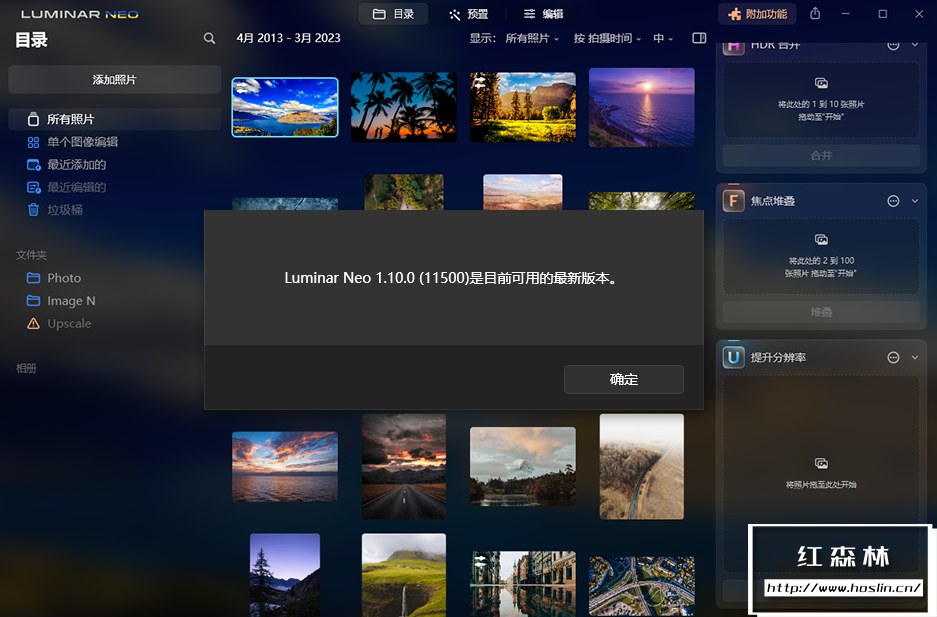937x617 pixels.
Task: Click the share export icon
Action: pyautogui.click(x=815, y=13)
